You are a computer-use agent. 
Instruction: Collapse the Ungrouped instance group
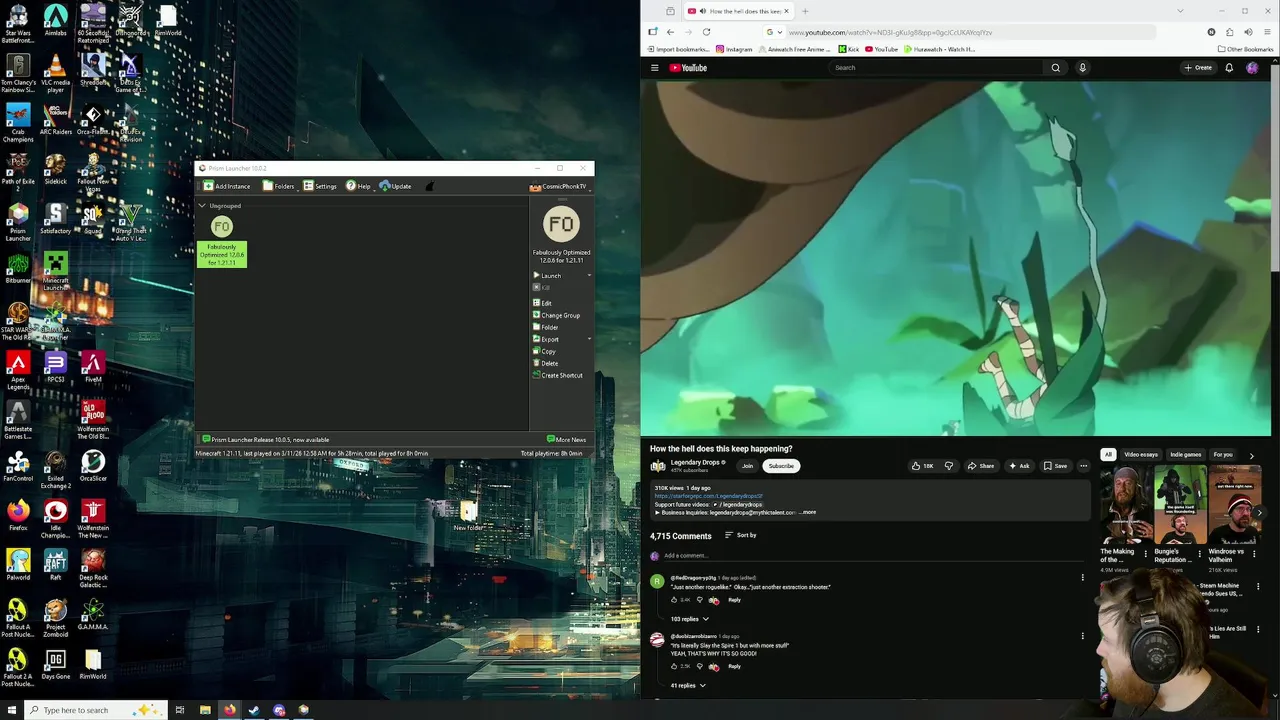(x=202, y=206)
